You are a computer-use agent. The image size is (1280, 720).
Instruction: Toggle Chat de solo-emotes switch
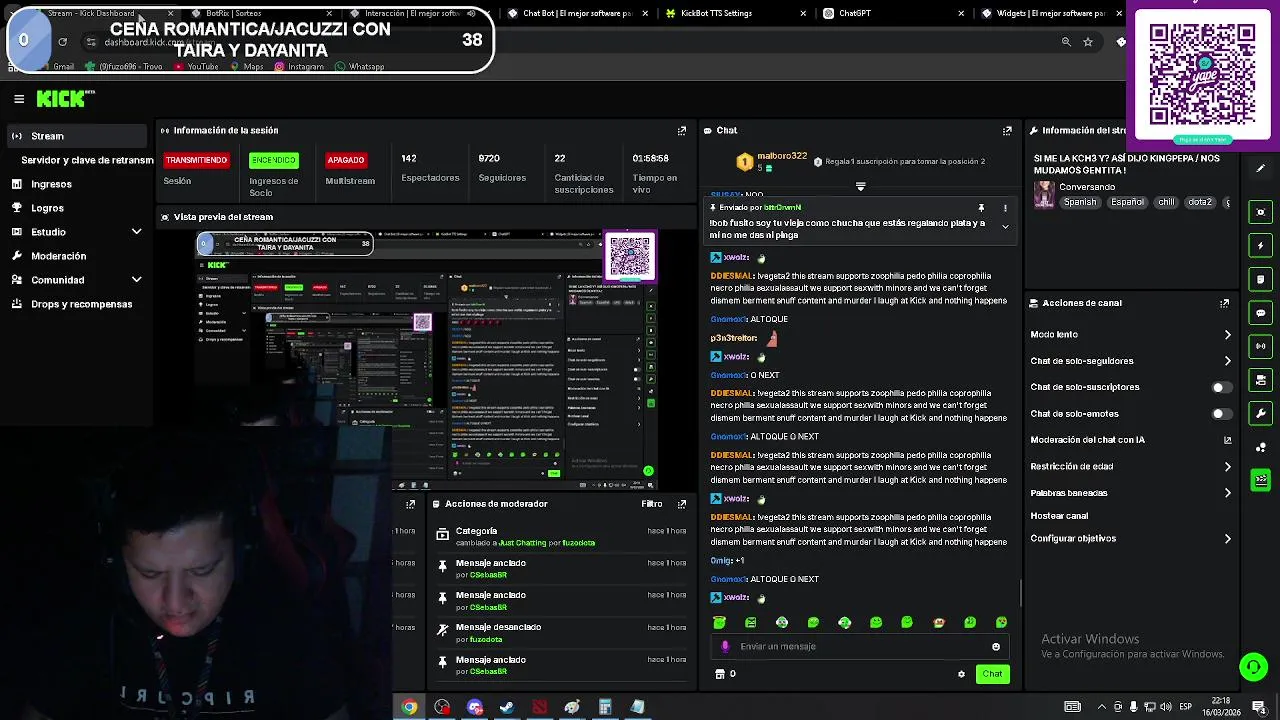[1221, 414]
